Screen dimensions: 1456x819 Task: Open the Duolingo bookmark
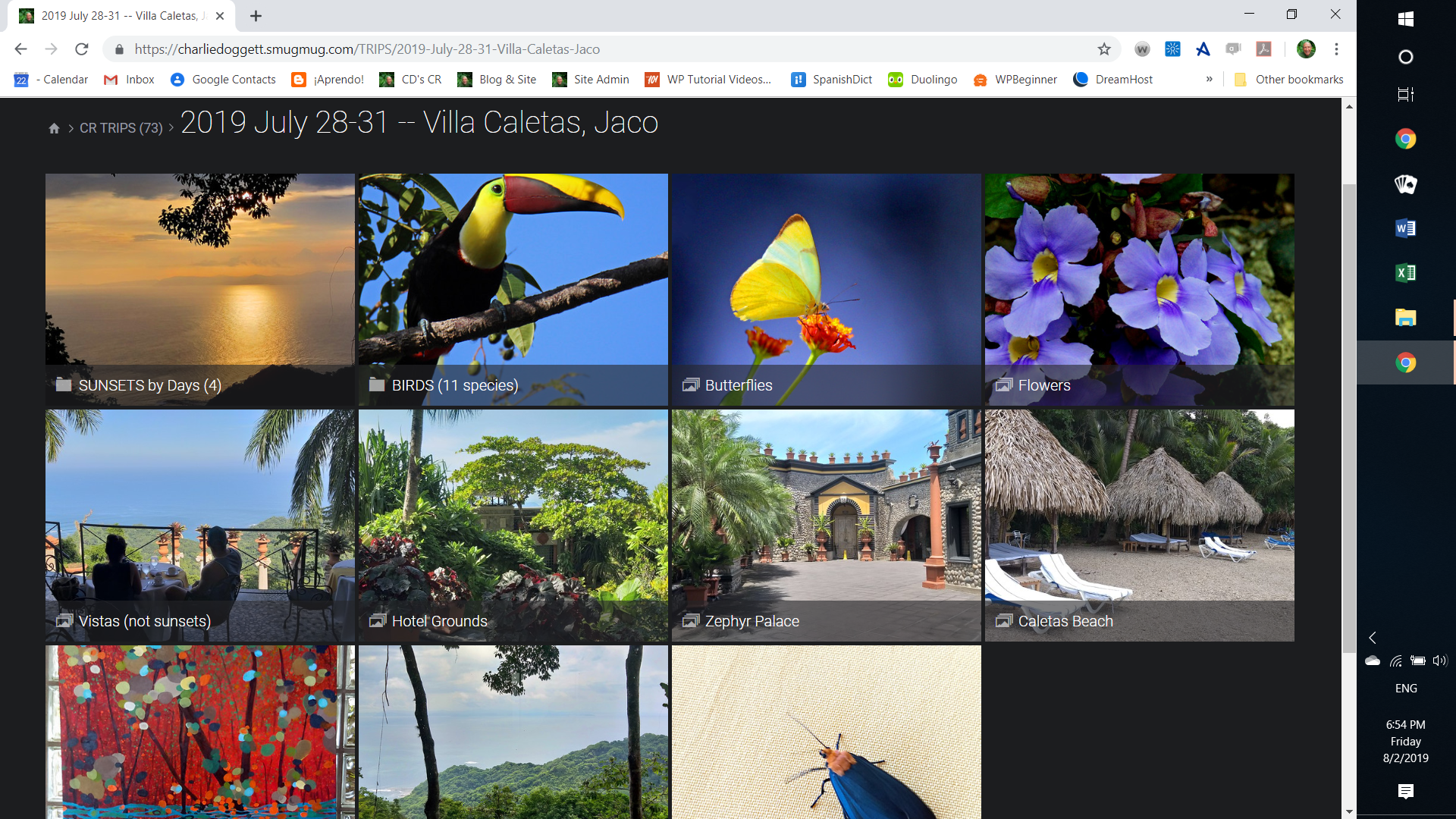tap(923, 80)
